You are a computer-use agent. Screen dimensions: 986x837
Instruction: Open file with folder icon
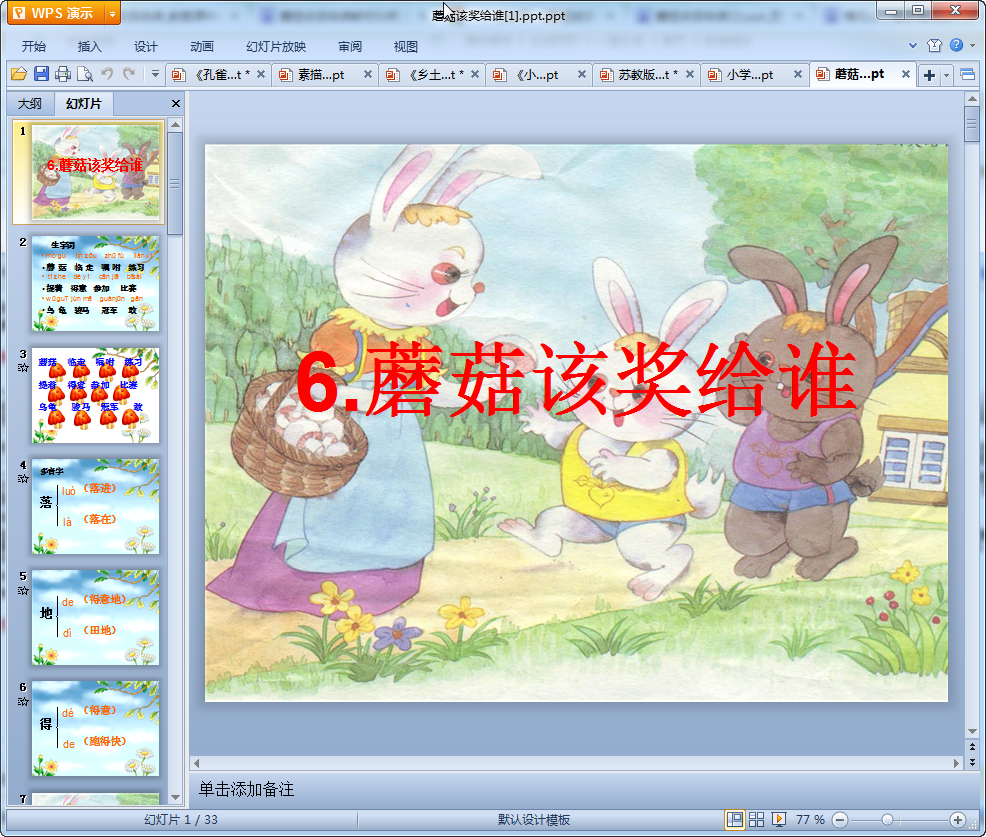[x=19, y=74]
